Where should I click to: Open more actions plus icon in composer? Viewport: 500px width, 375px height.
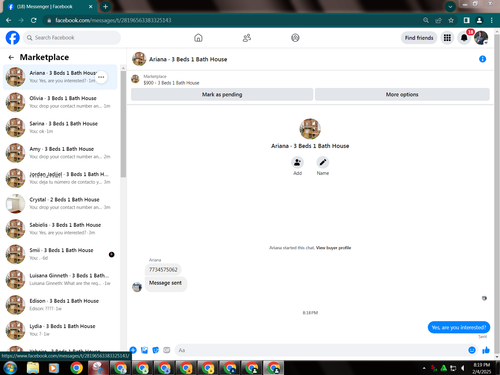[x=133, y=350]
